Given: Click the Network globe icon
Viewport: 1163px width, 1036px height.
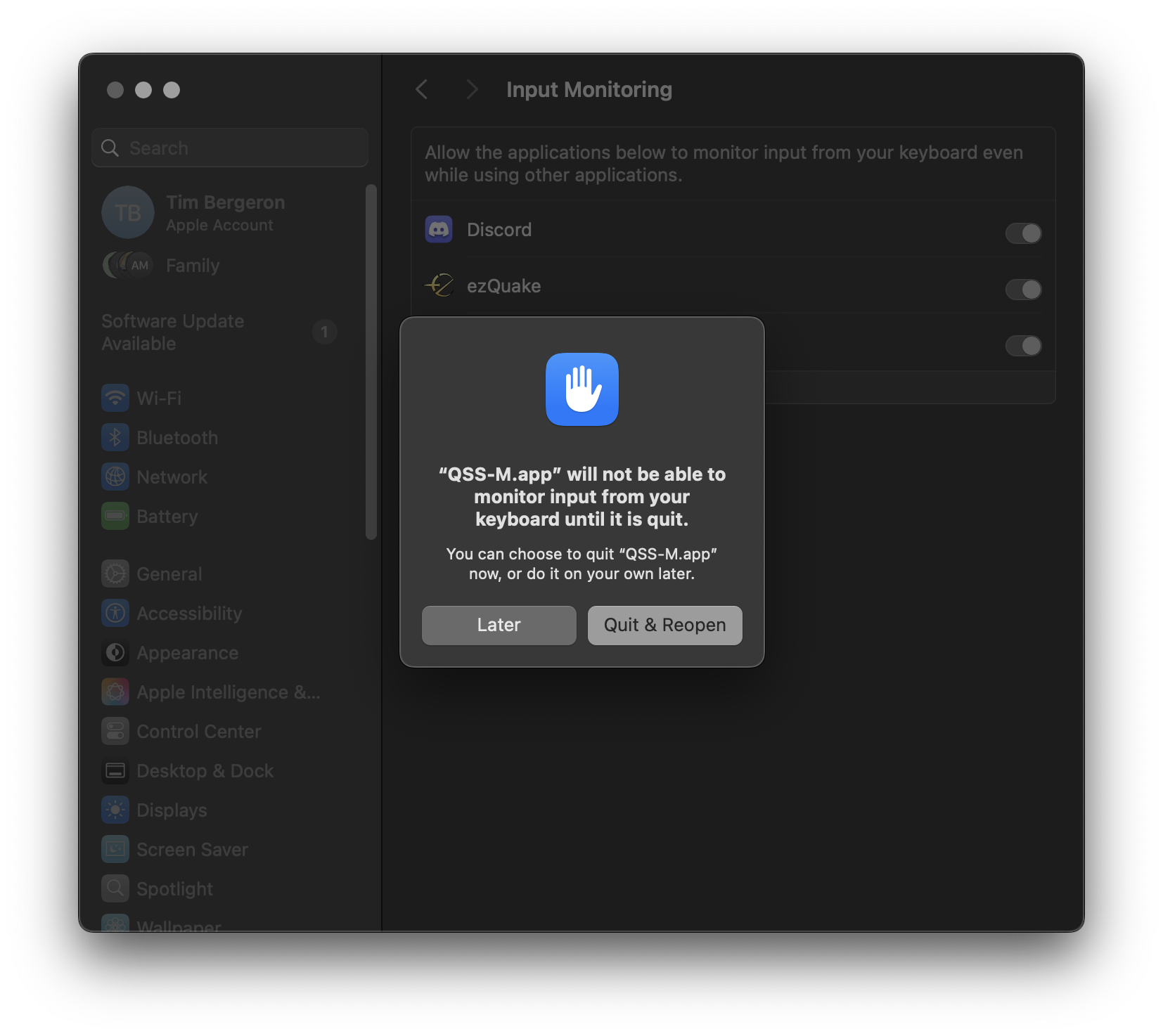Looking at the screenshot, I should coord(115,477).
